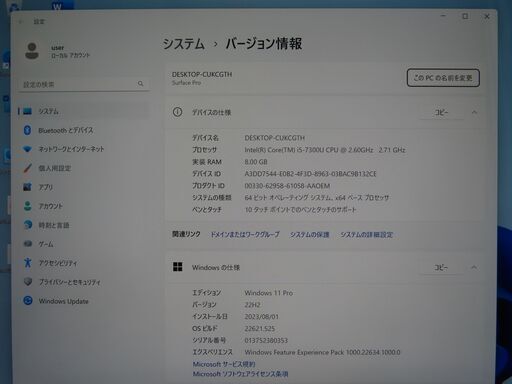The height and width of the screenshot is (384, 512).
Task: Click serial number 013752380353
Action: 266,340
